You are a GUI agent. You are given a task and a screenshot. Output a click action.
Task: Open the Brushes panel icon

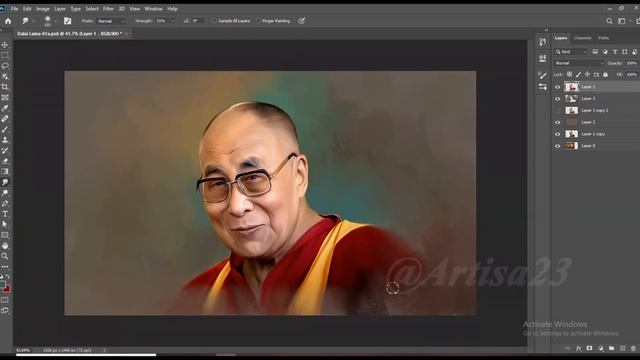coord(542,75)
